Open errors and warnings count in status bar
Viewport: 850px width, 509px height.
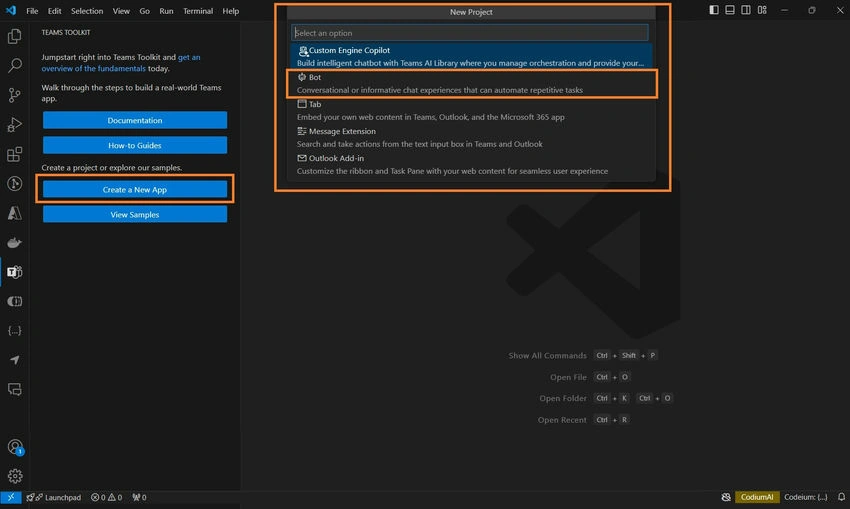point(106,497)
